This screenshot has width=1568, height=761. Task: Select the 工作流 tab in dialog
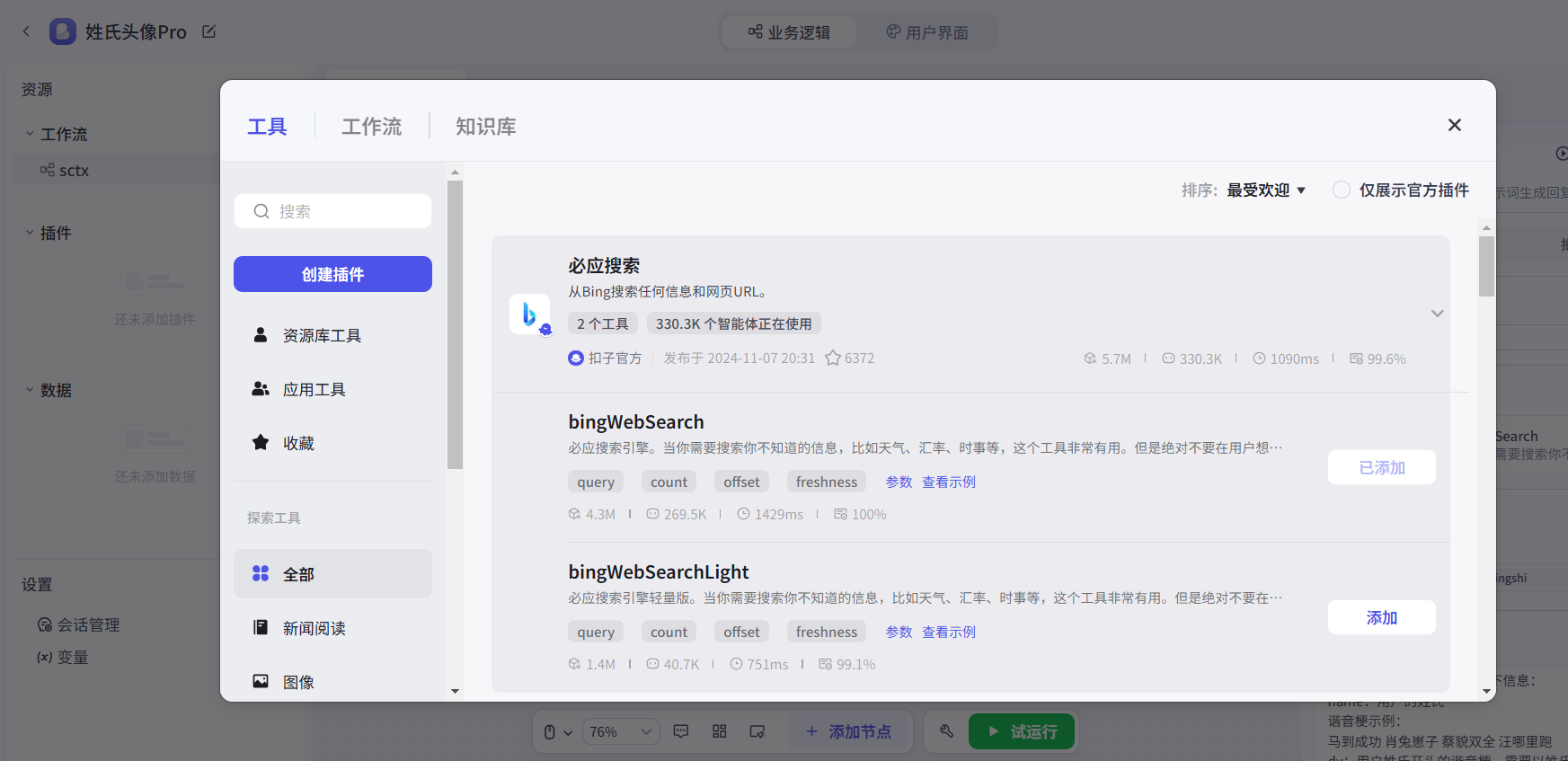pos(372,127)
